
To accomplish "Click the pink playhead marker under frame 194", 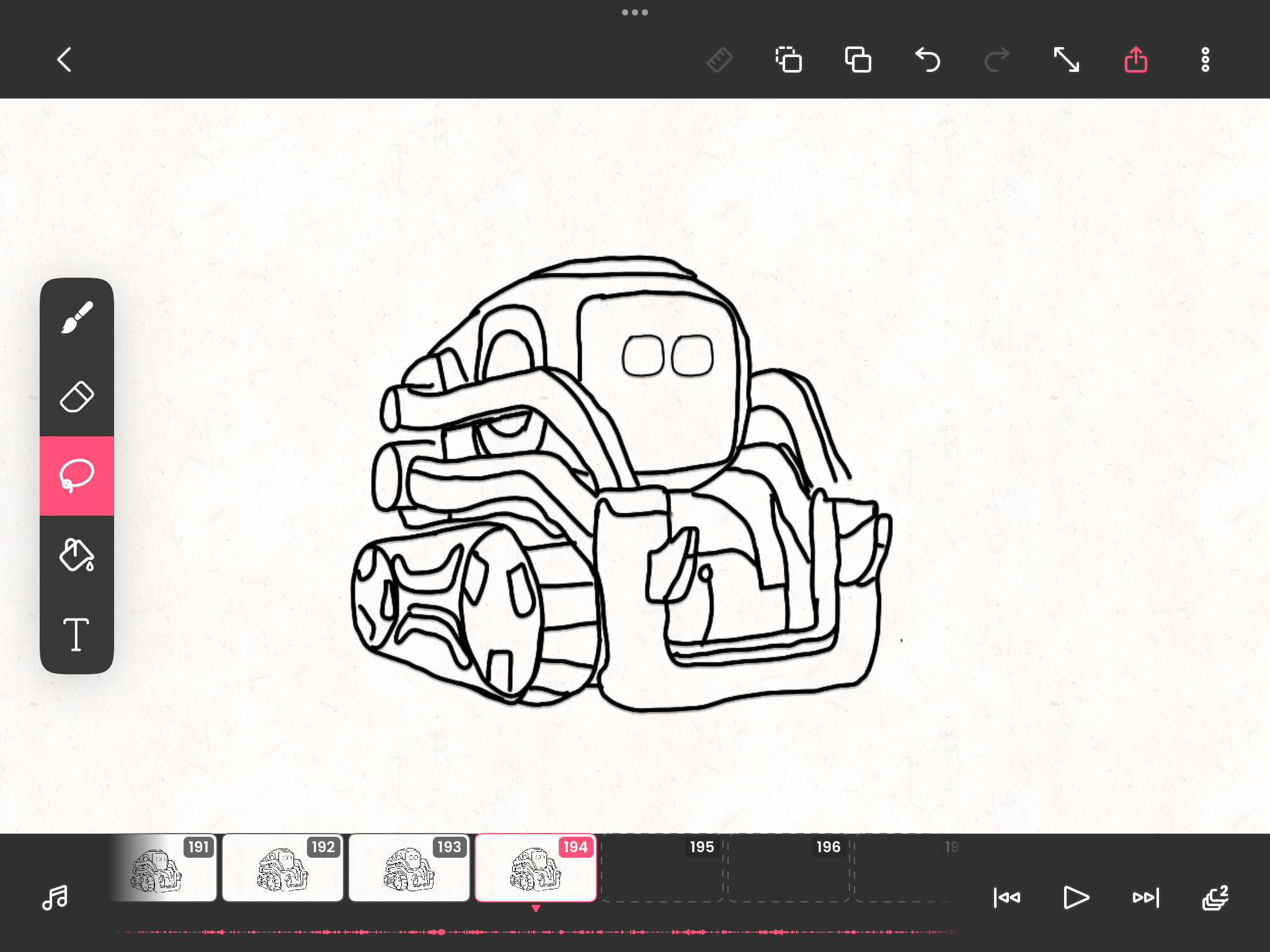I will pos(536,909).
